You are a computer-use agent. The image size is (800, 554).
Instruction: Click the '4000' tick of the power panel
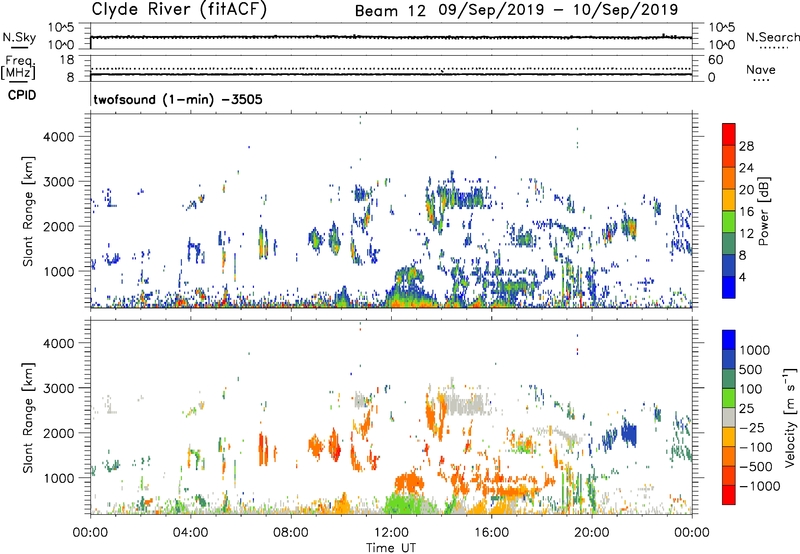[x=58, y=137]
